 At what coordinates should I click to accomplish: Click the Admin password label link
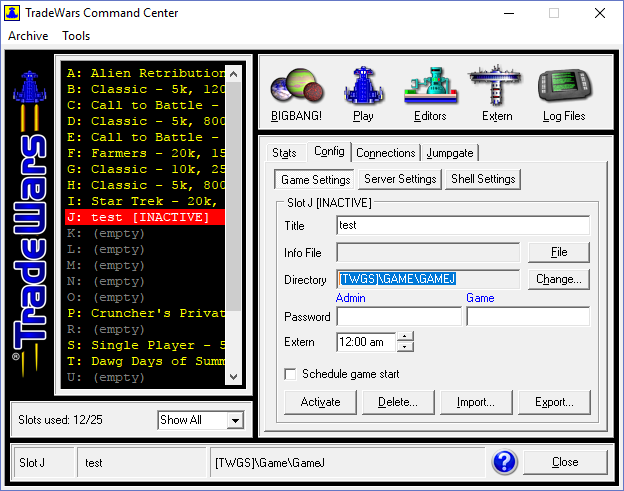coord(351,298)
